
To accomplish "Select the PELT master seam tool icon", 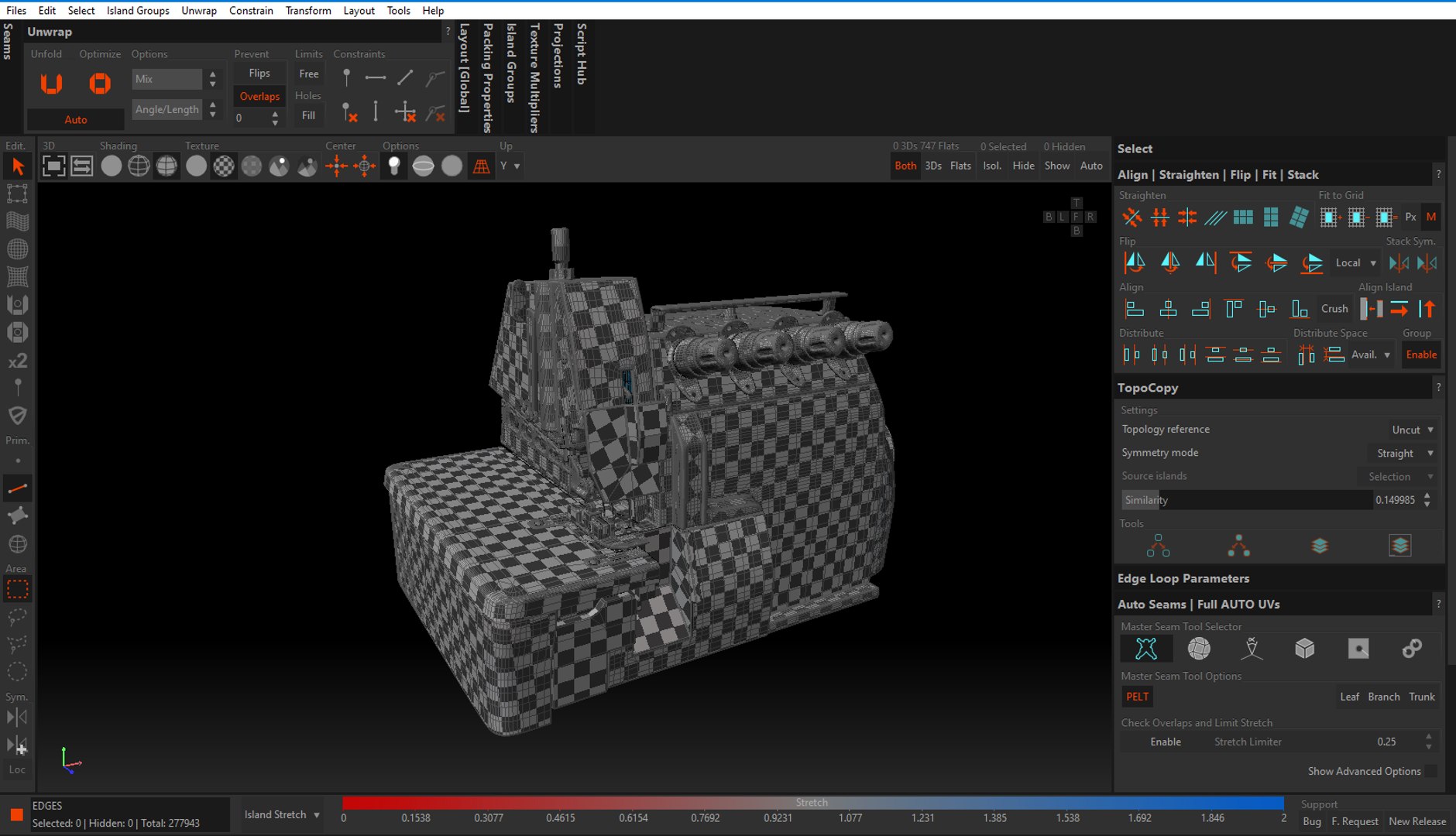I will click(1145, 649).
